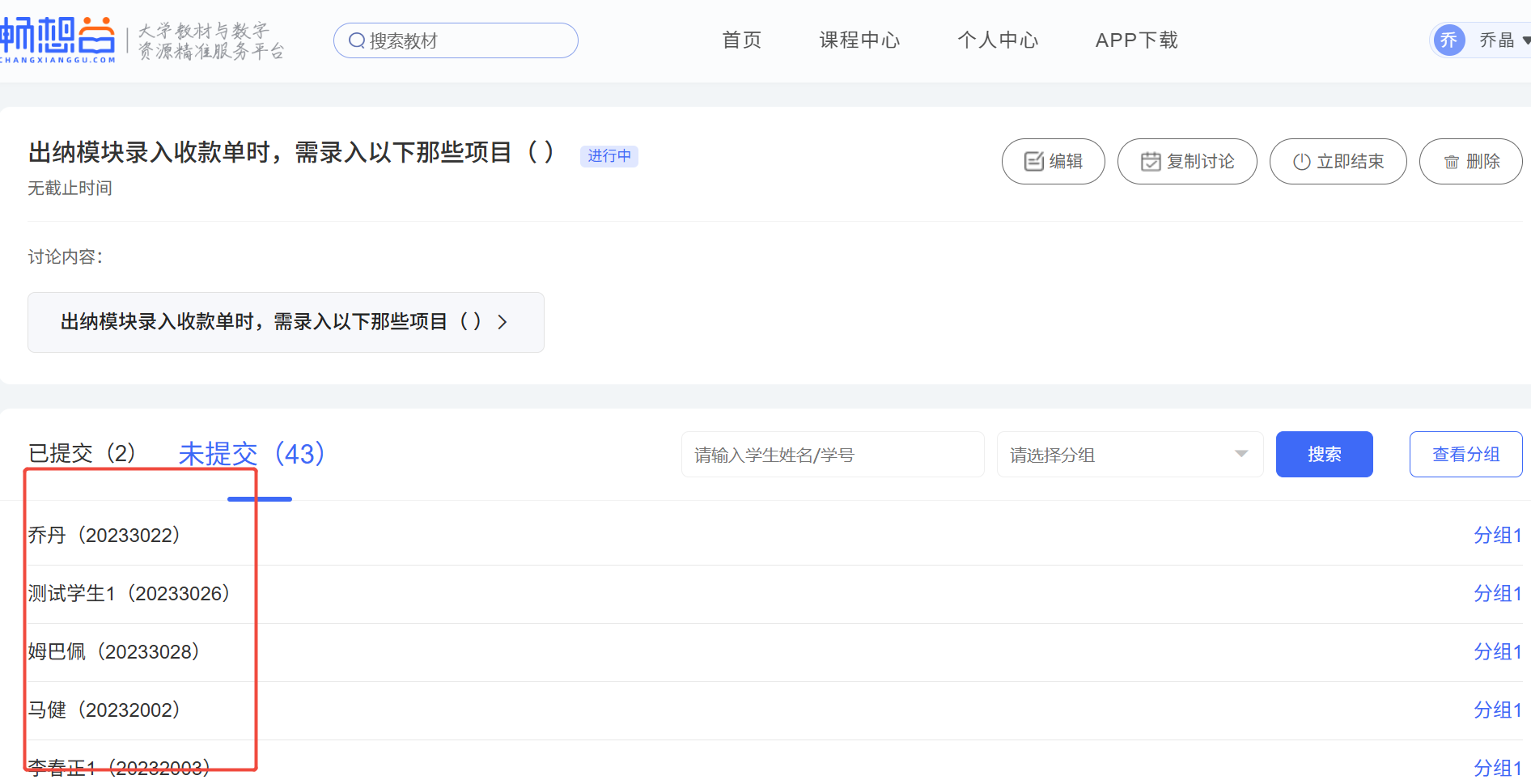Viewport: 1531px width, 784px height.
Task: Click the 复制讨论 copy discussion button
Action: pos(1186,162)
